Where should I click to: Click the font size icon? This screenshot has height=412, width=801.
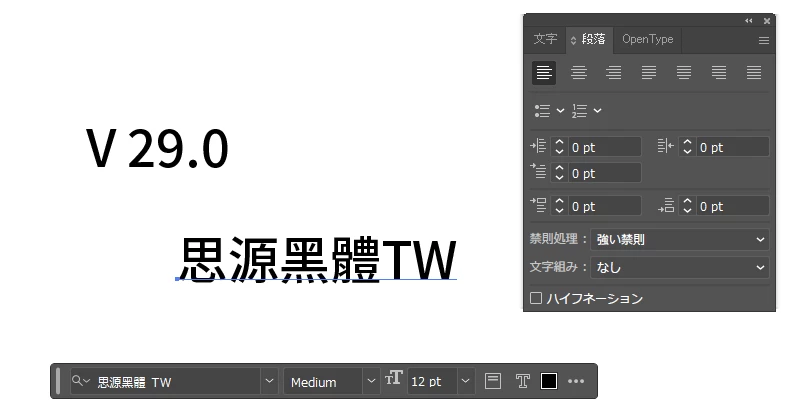point(393,378)
